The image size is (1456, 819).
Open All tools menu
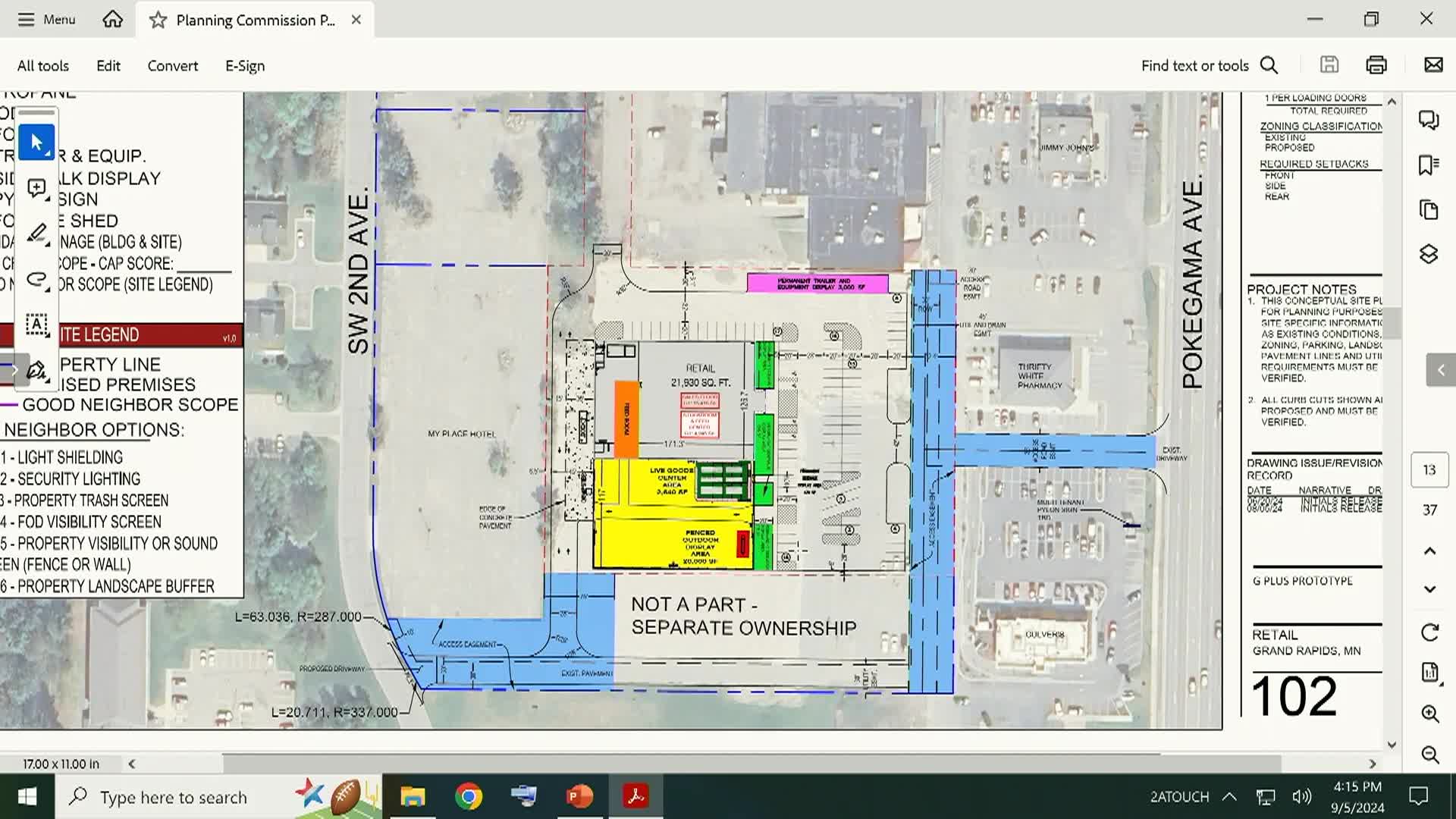tap(43, 66)
